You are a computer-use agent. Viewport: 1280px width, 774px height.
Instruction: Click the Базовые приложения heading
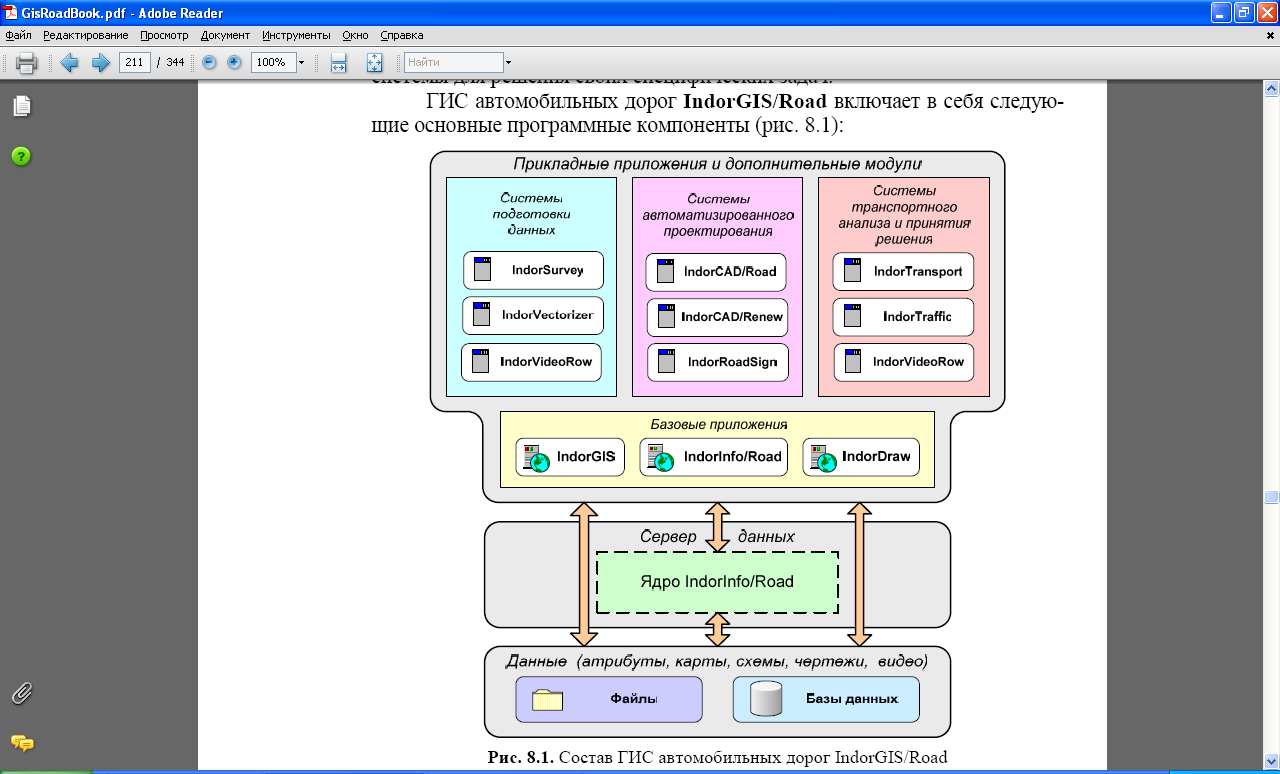point(720,424)
